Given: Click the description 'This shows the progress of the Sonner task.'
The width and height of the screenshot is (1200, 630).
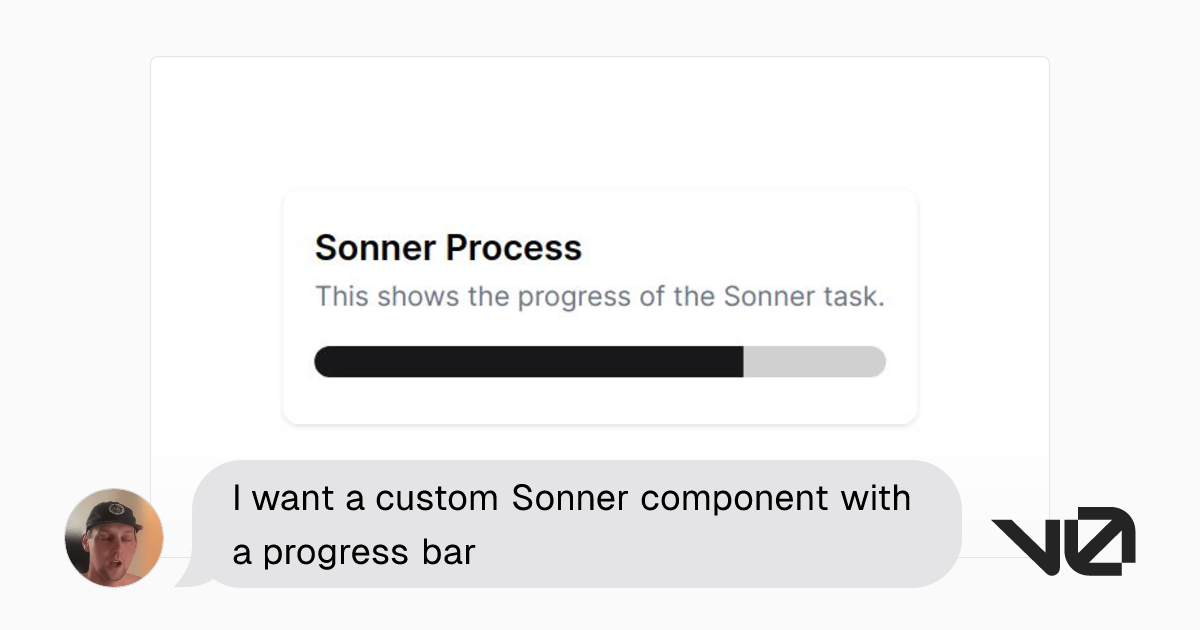Looking at the screenshot, I should point(600,296).
